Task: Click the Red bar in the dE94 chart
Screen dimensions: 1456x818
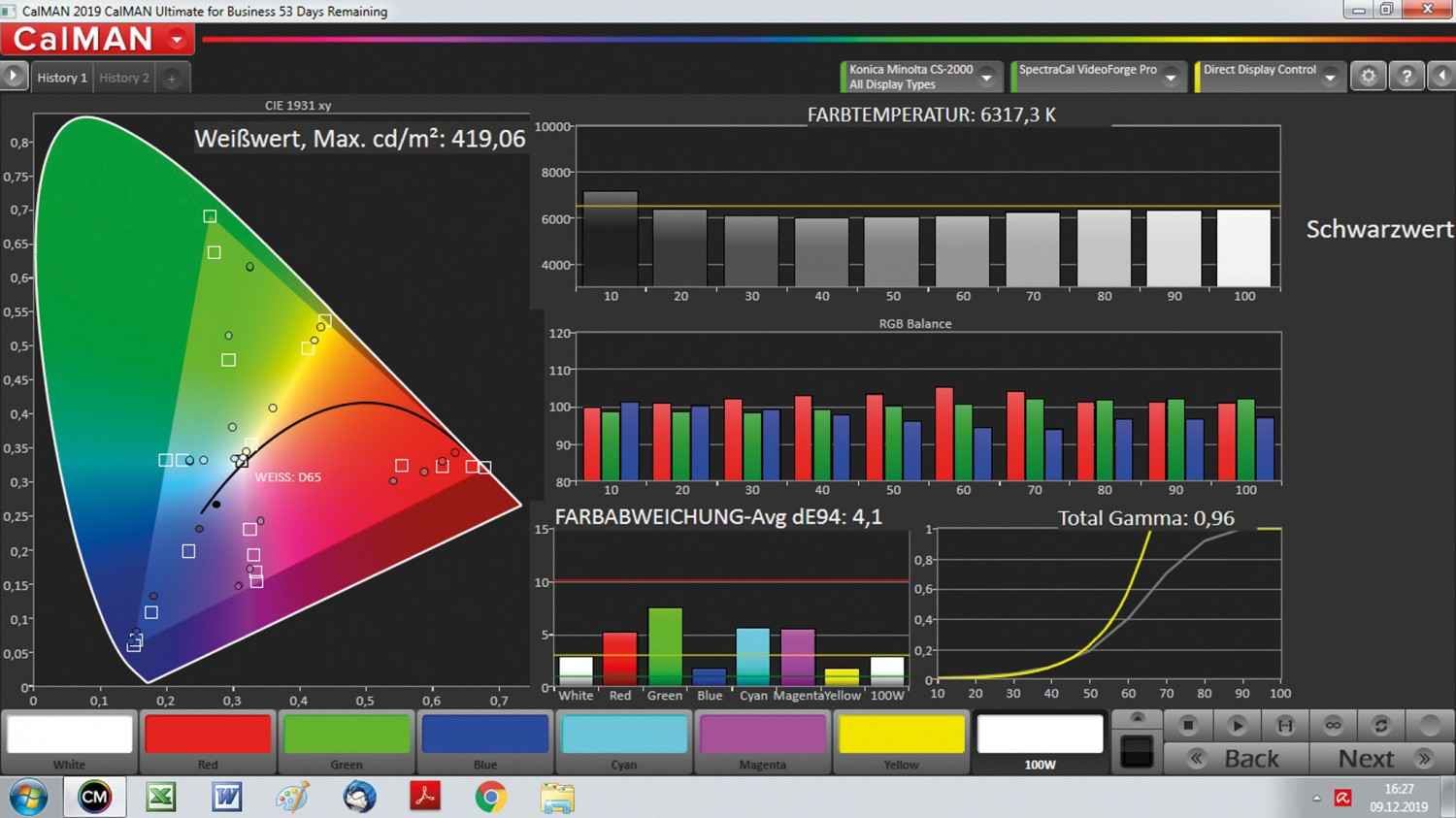Action: click(x=620, y=660)
